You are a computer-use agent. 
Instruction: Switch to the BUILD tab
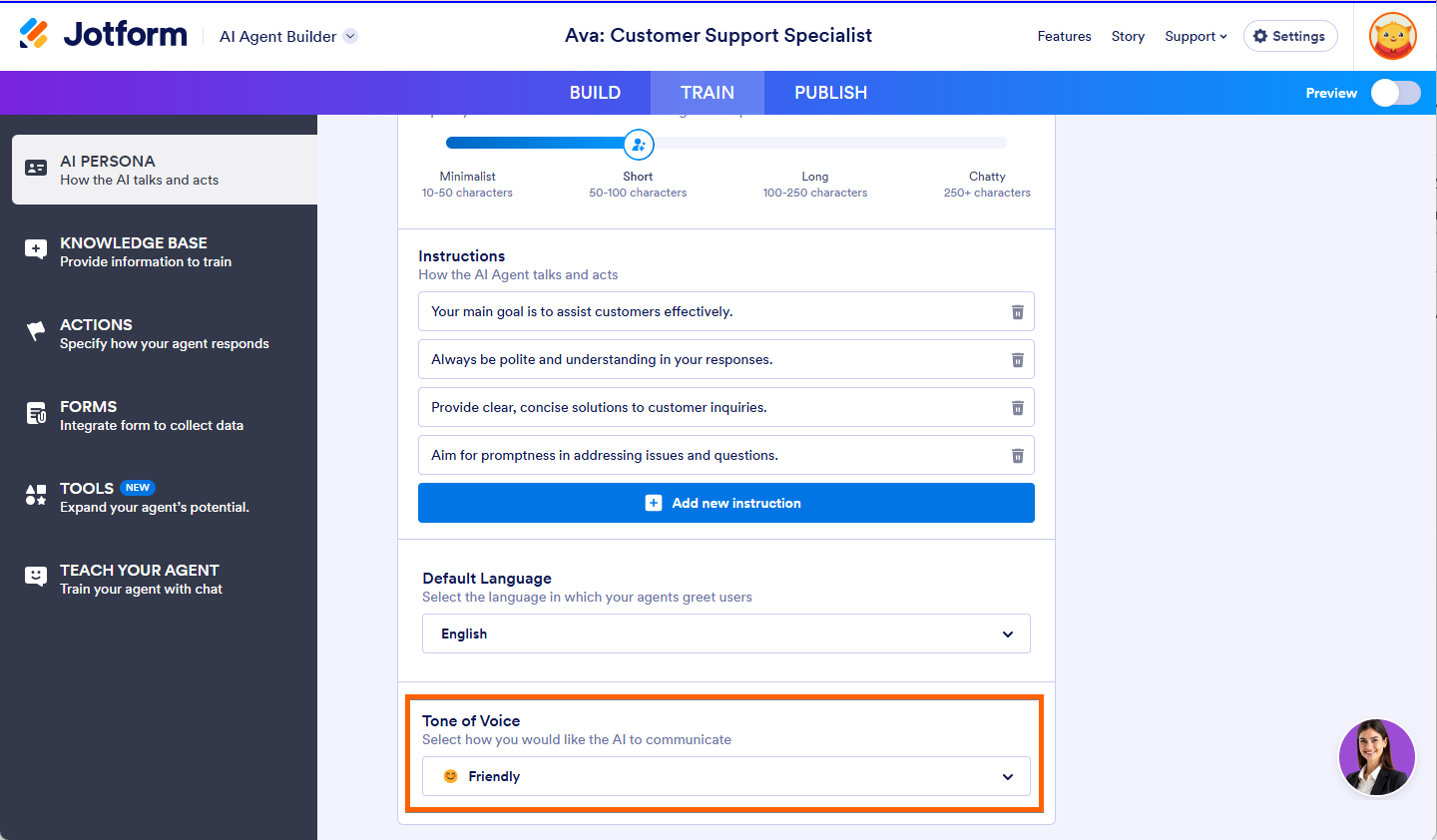point(595,93)
